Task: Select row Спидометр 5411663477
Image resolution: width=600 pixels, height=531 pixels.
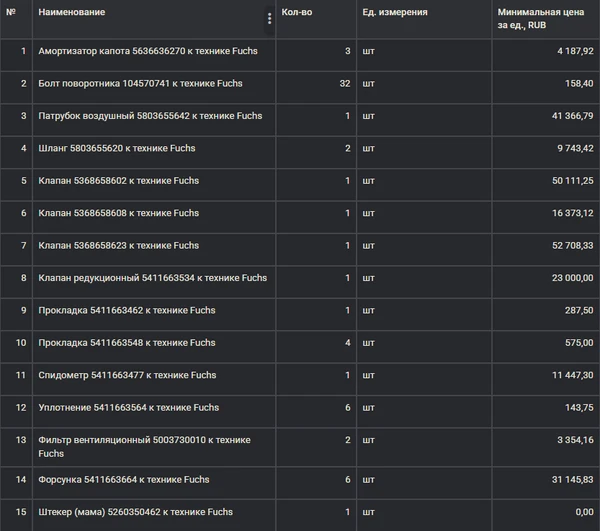Action: tap(300, 379)
